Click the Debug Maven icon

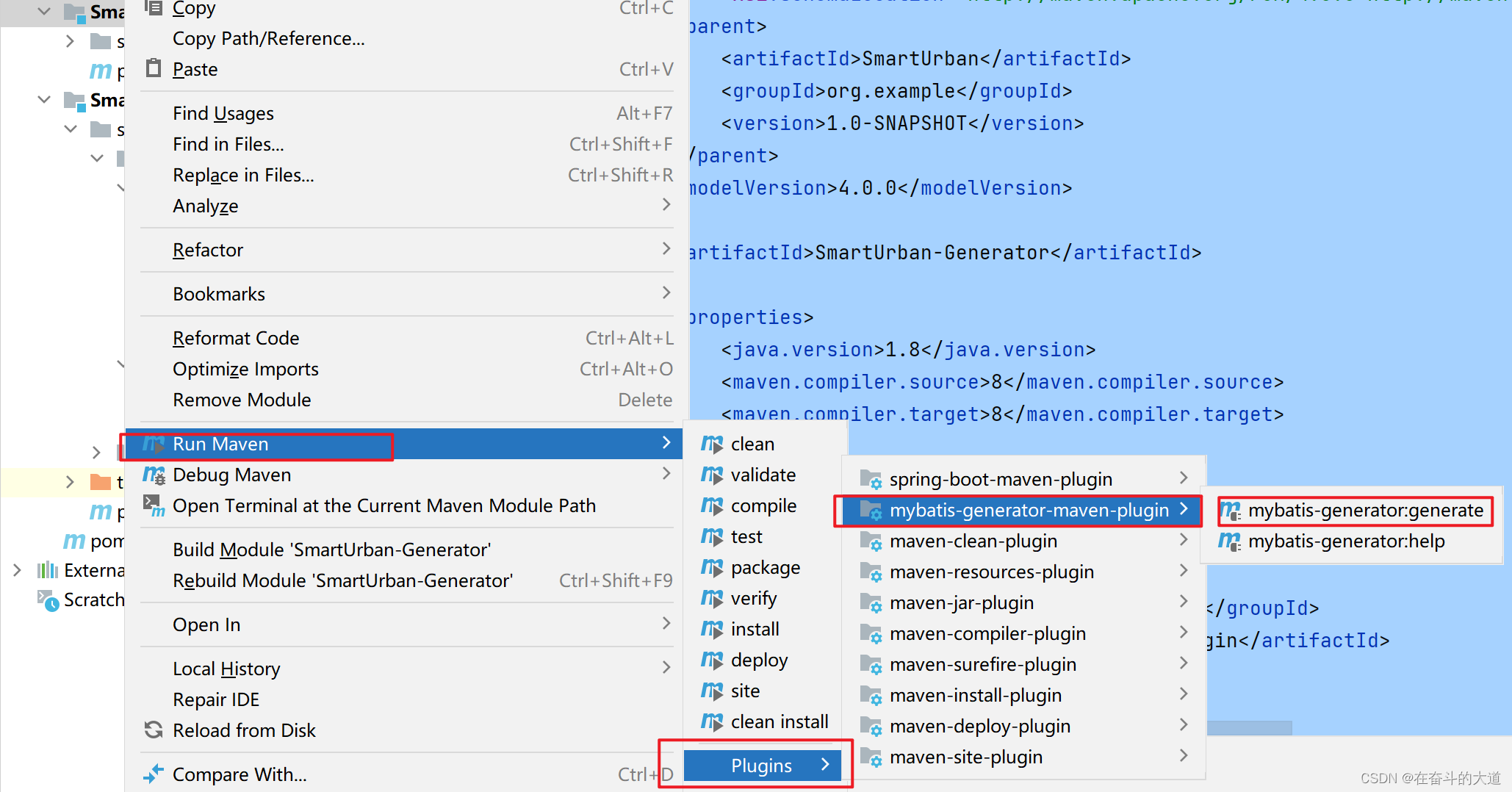pyautogui.click(x=153, y=475)
